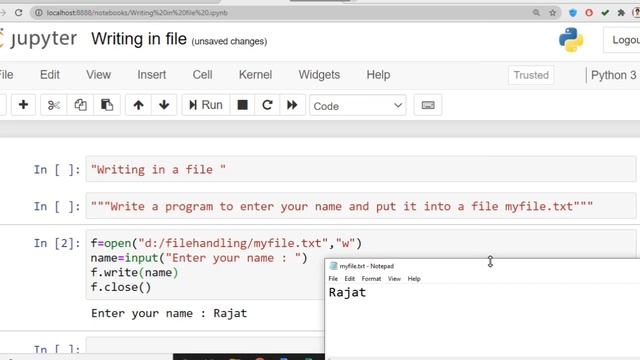Click the output text Enter your name : Rajat
Screen dimensions: 640x360
169,313
